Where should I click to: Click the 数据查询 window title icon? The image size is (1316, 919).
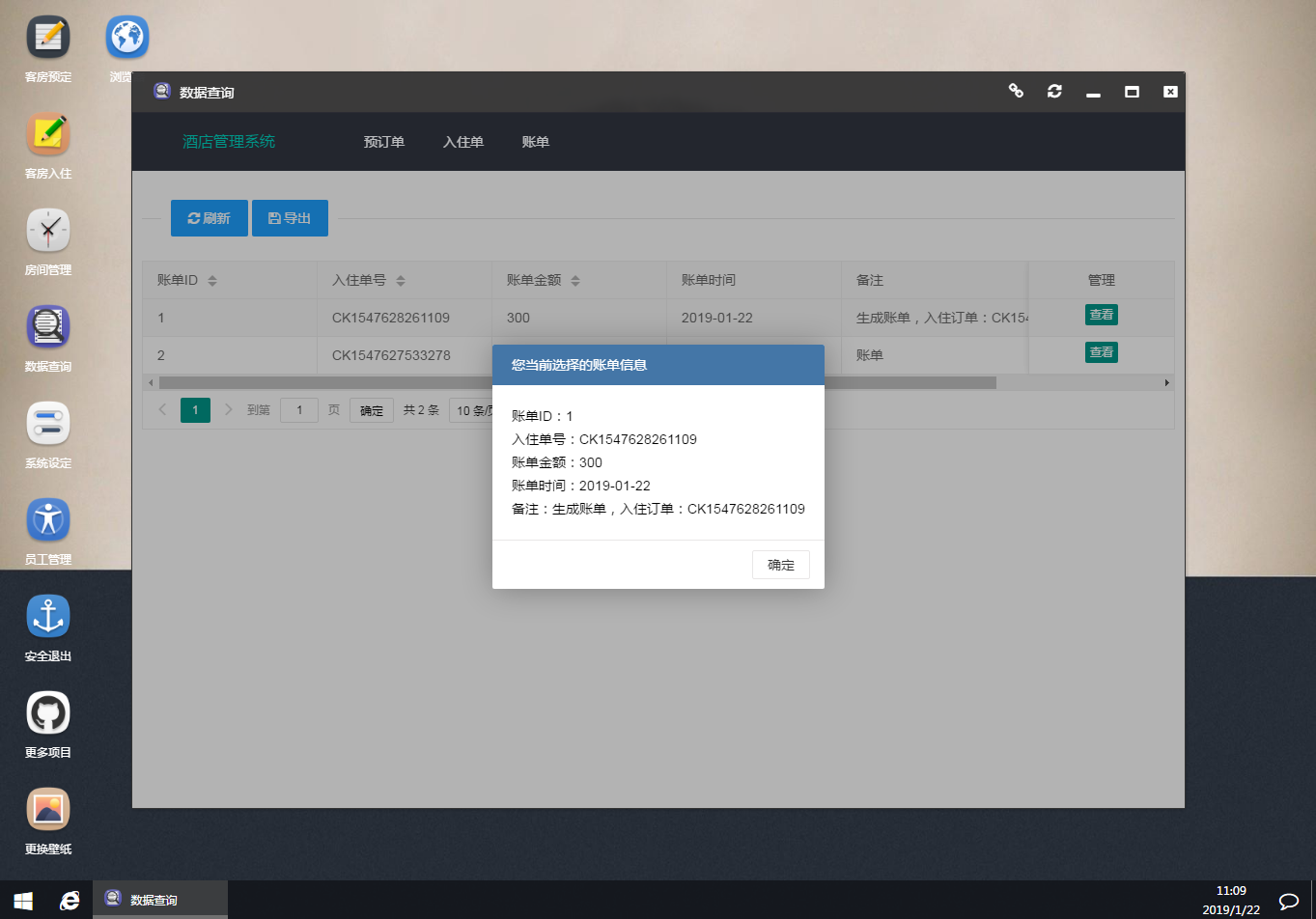[x=162, y=92]
